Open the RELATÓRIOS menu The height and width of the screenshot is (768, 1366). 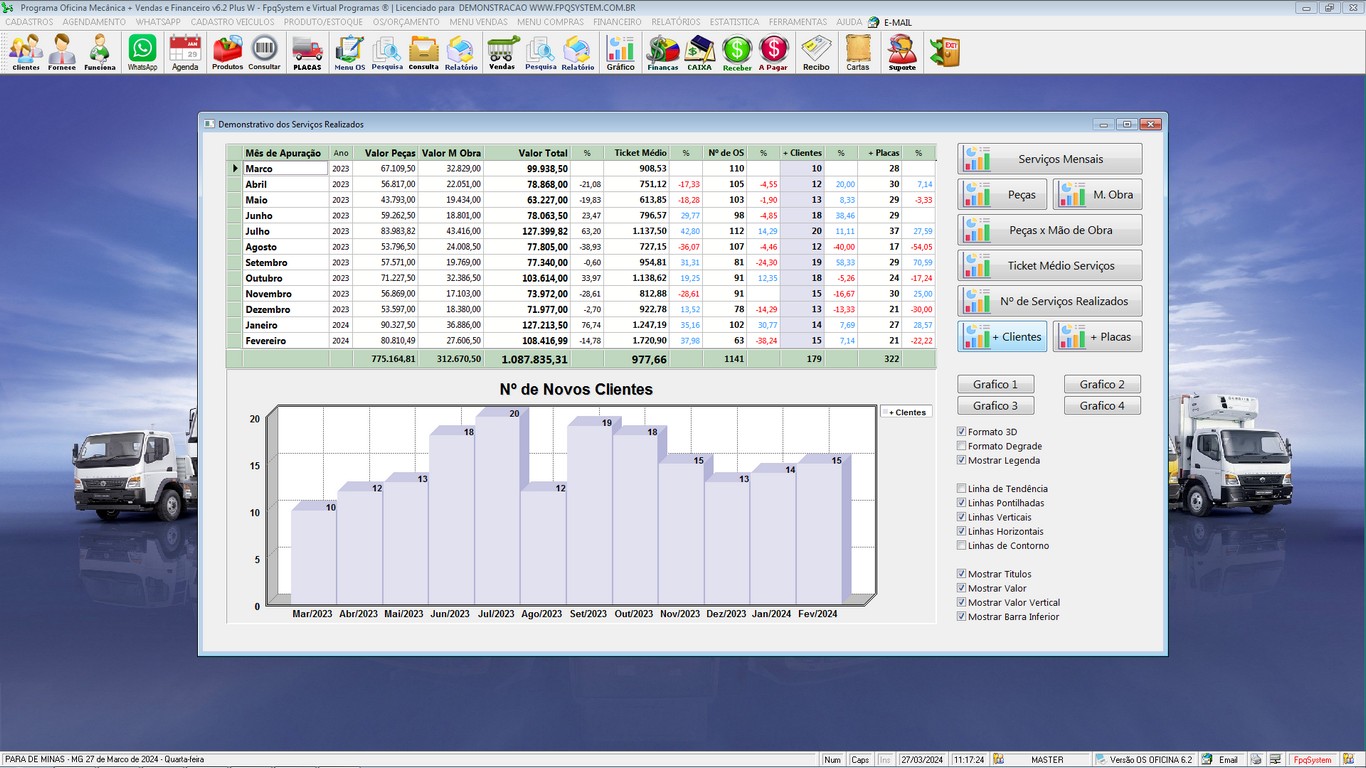point(675,22)
